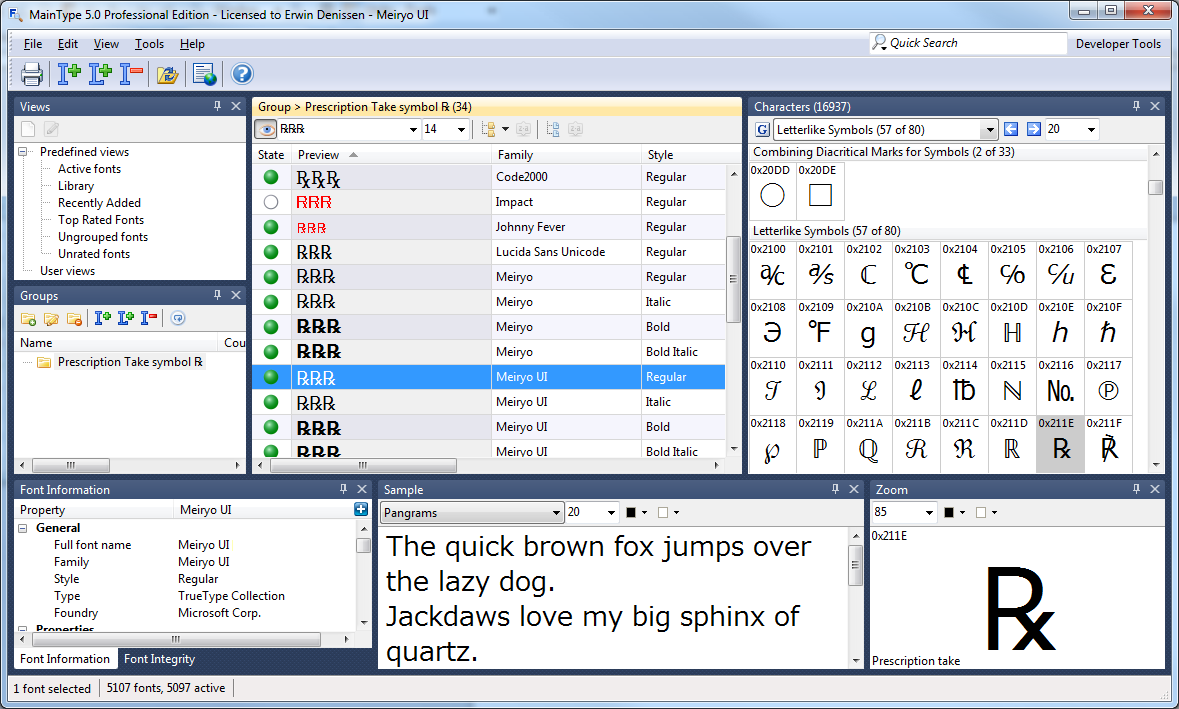Viewport: 1179px width, 709px height.
Task: Pin the Views panel with its pushpin icon
Action: (x=217, y=106)
